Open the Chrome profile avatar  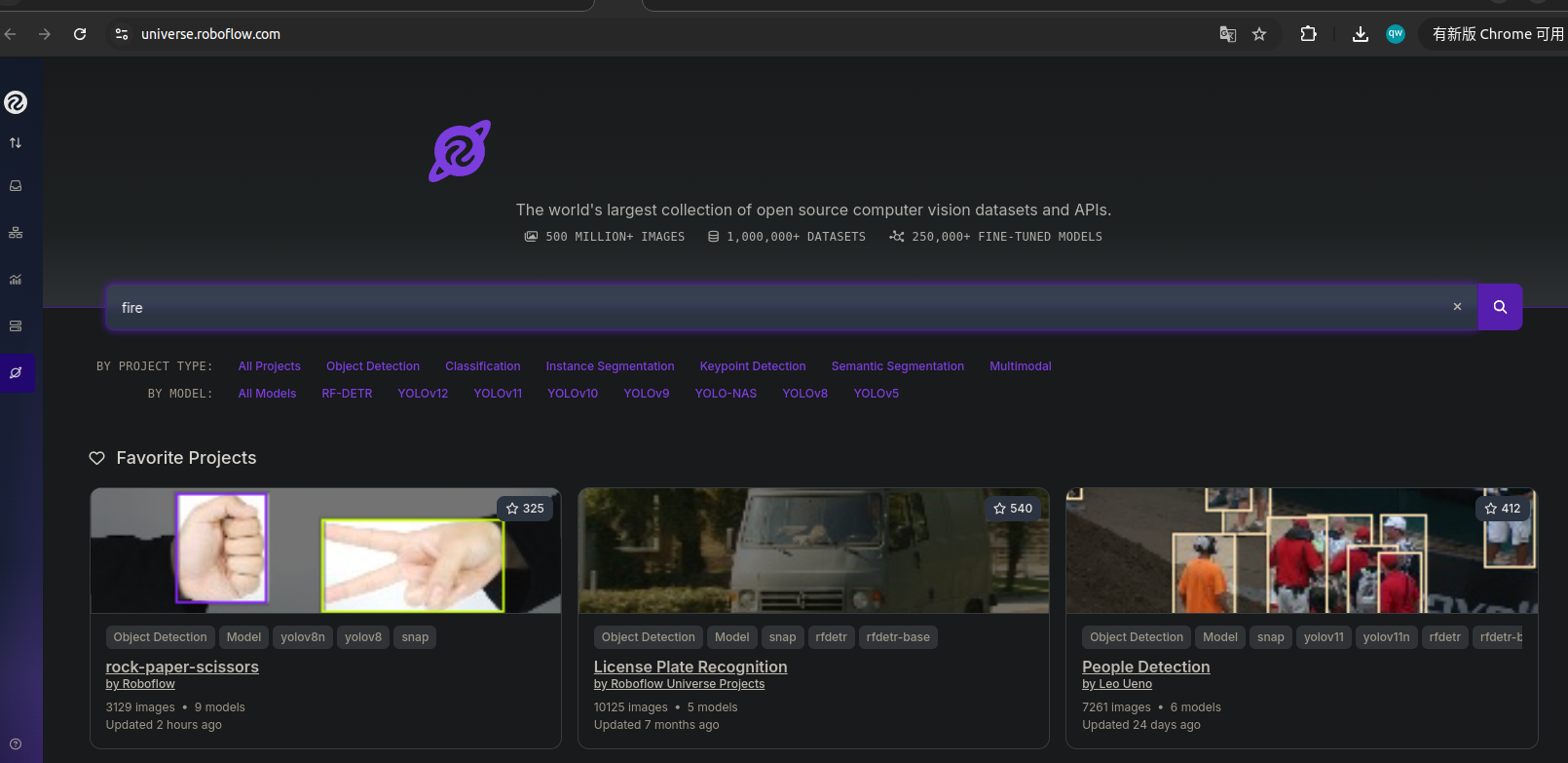1396,34
